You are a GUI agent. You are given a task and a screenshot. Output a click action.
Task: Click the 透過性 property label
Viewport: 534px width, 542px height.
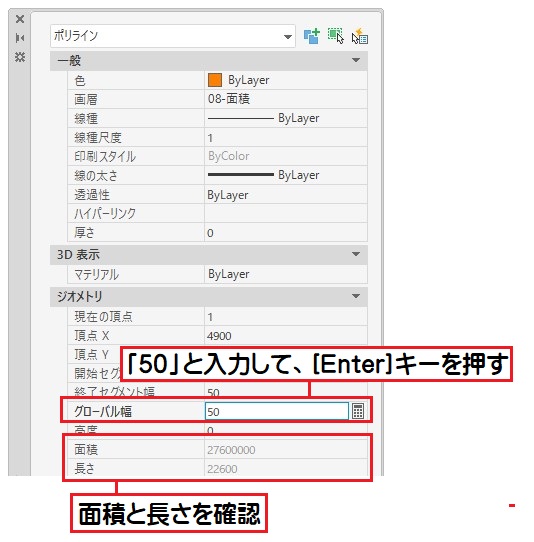92,195
